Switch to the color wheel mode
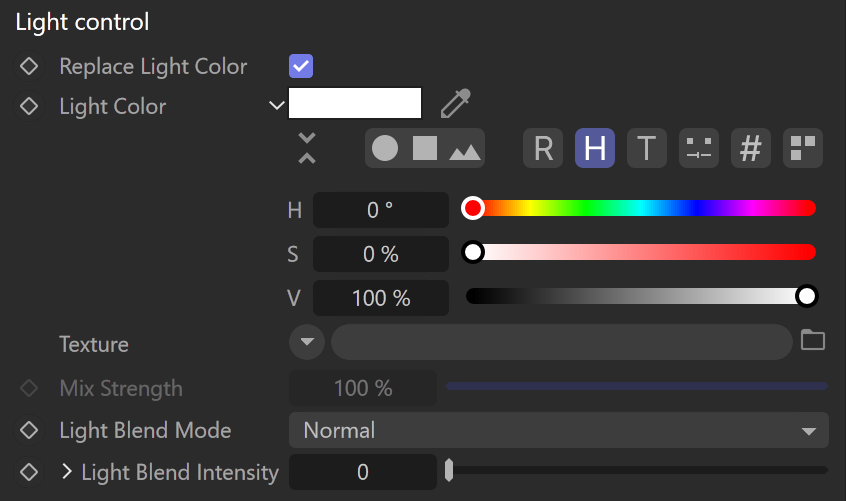The width and height of the screenshot is (846, 501). point(385,148)
